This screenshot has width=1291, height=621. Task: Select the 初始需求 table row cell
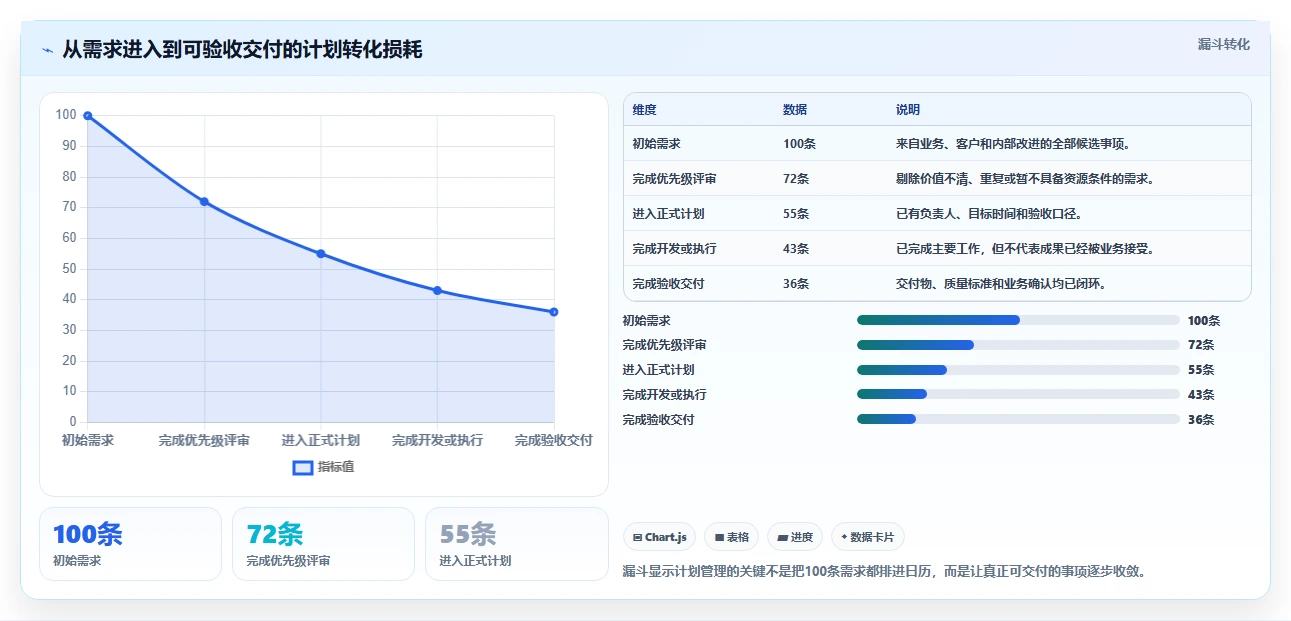657,144
